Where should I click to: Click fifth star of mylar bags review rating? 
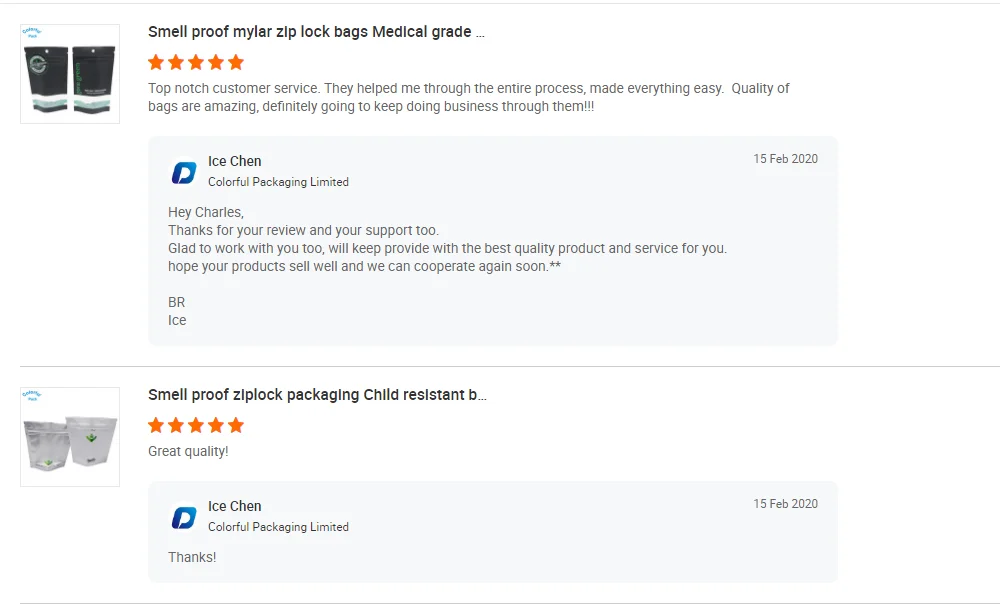(x=236, y=62)
